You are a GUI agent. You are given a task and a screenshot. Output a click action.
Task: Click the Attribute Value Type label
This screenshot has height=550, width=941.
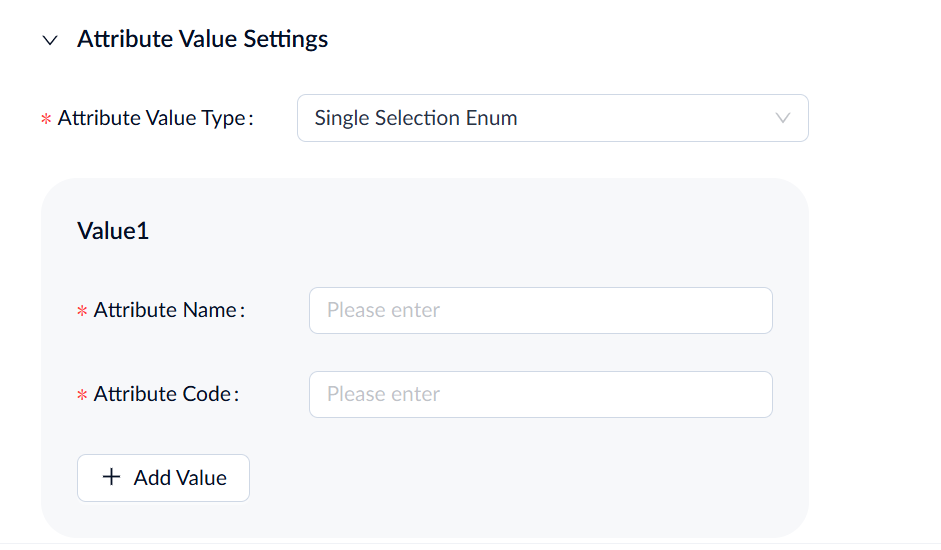(154, 118)
